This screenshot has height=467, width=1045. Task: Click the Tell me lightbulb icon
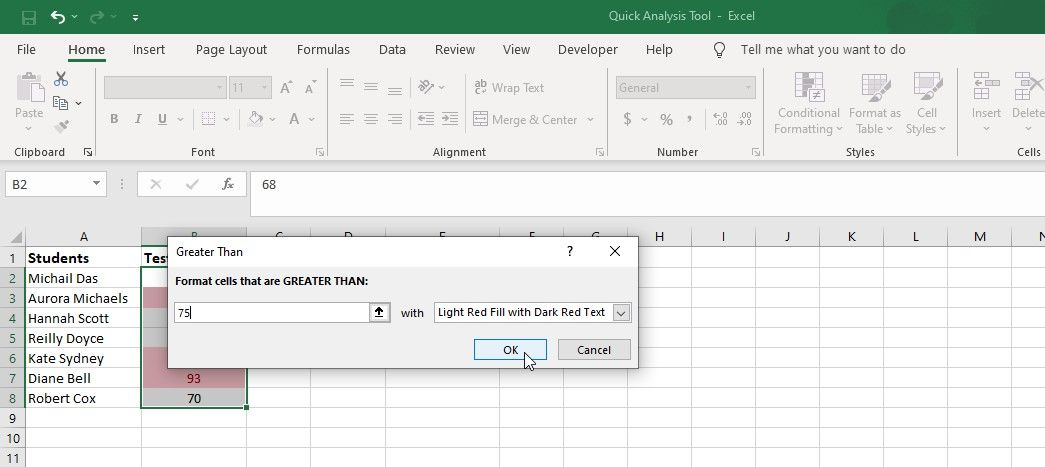pyautogui.click(x=718, y=50)
